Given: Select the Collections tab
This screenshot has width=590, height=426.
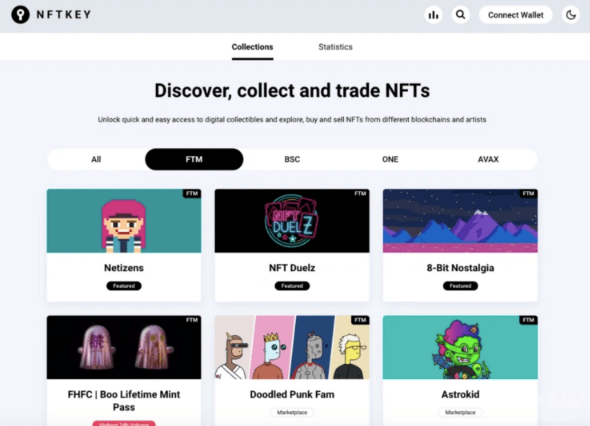Looking at the screenshot, I should click(252, 47).
